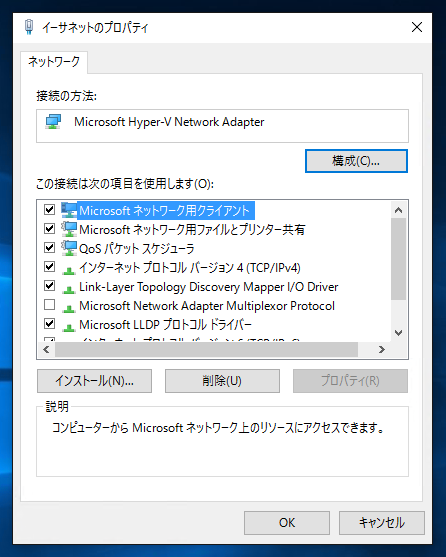This screenshot has height=557, width=446.
Task: Click the description text about Microsoft ネットワーク
Action: (218, 428)
